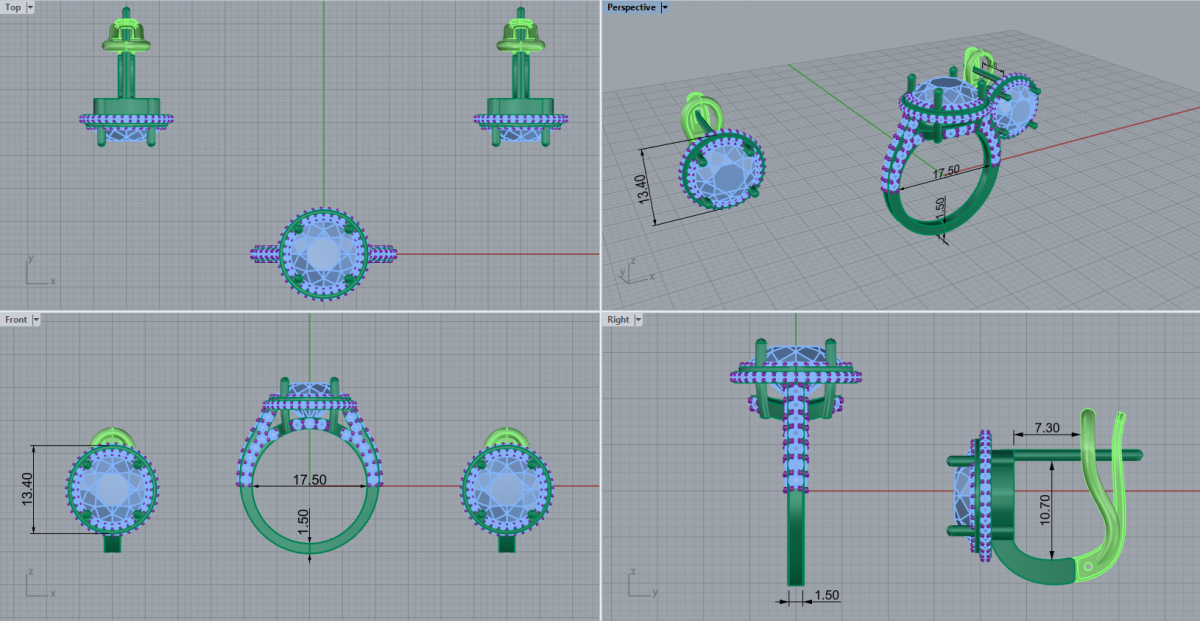The width and height of the screenshot is (1200, 621).
Task: Click the Front viewport title label
Action: [16, 320]
